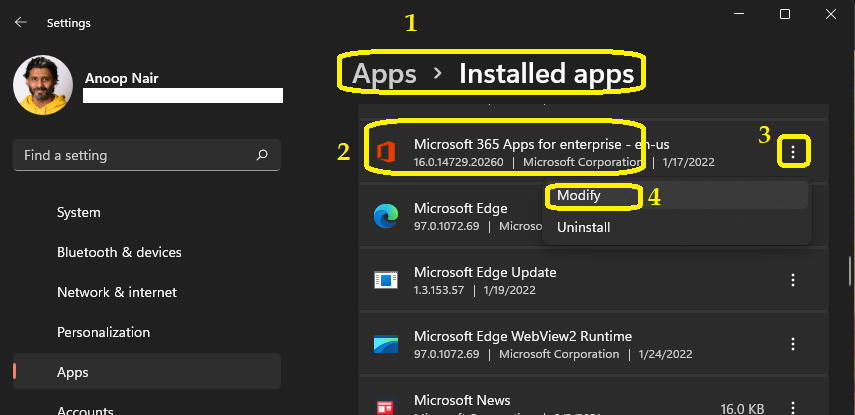Click the 16.0 KB size of Microsoft News

coord(742,408)
